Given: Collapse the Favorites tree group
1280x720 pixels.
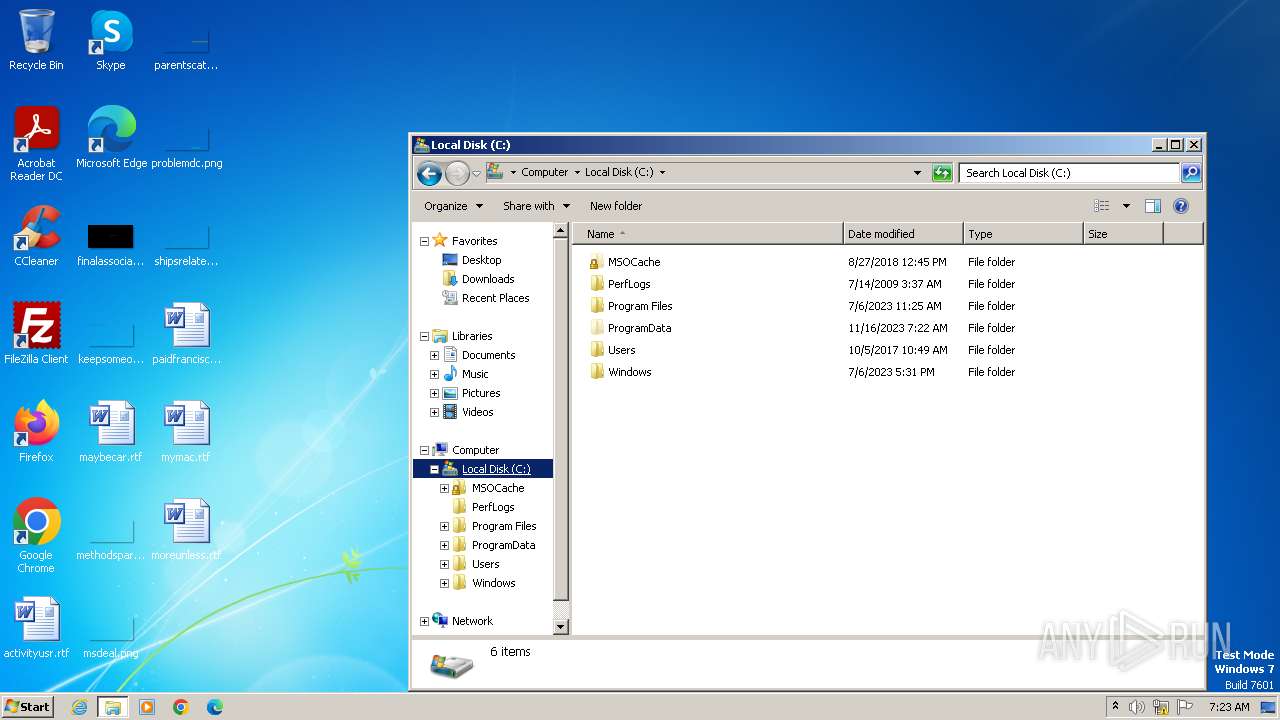Looking at the screenshot, I should (x=424, y=241).
